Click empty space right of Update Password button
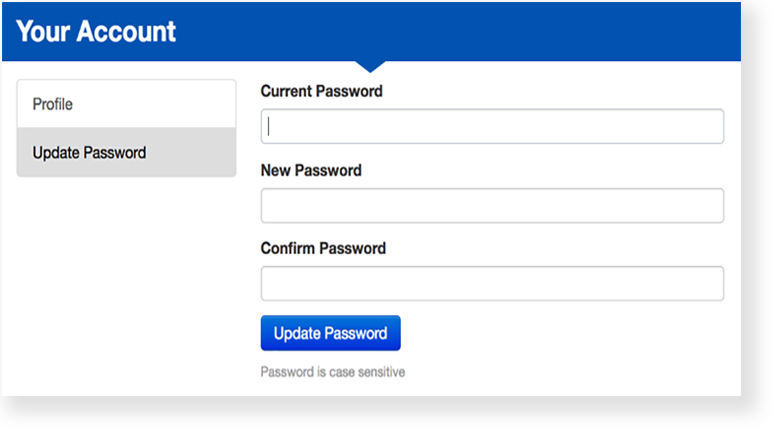The width and height of the screenshot is (777, 431). pos(560,333)
